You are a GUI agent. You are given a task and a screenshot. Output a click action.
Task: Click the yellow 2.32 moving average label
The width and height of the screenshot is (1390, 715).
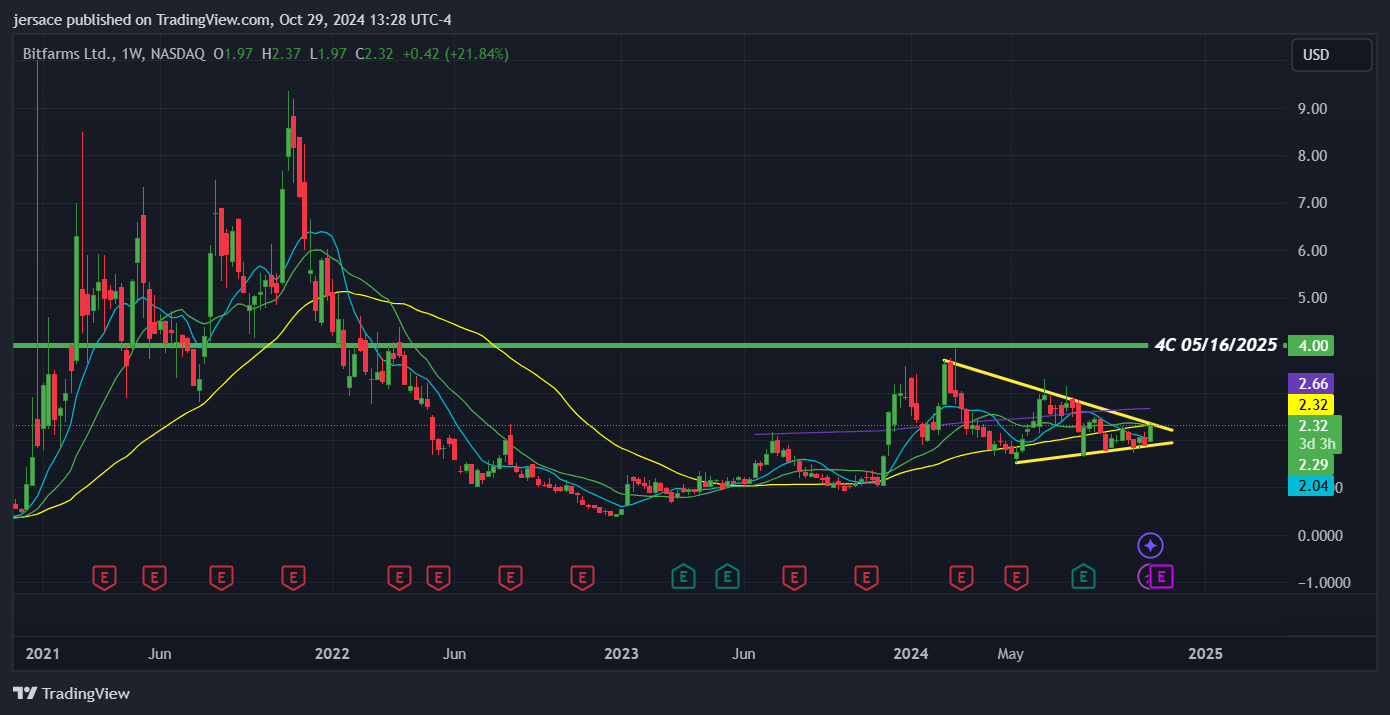1313,405
